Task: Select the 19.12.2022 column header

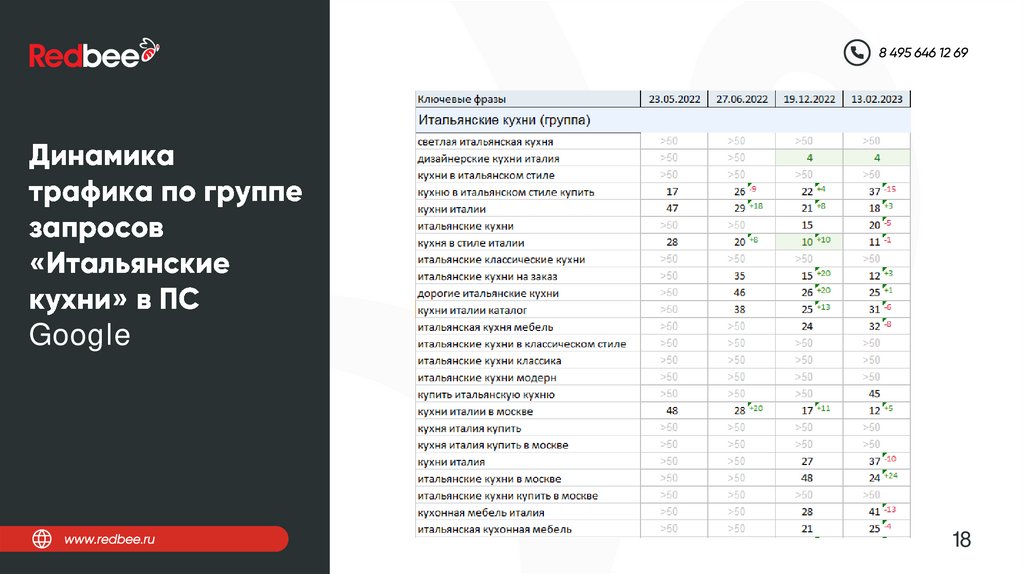Action: pyautogui.click(x=809, y=99)
